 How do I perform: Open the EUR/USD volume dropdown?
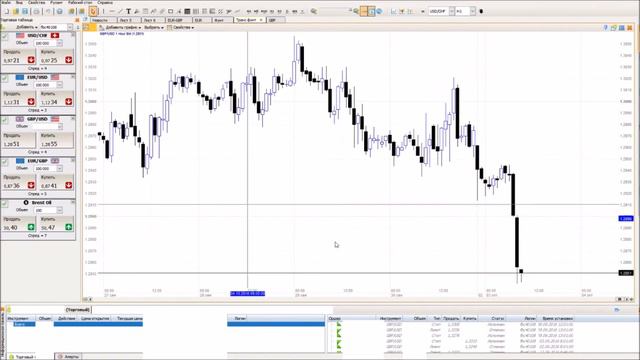(60, 85)
